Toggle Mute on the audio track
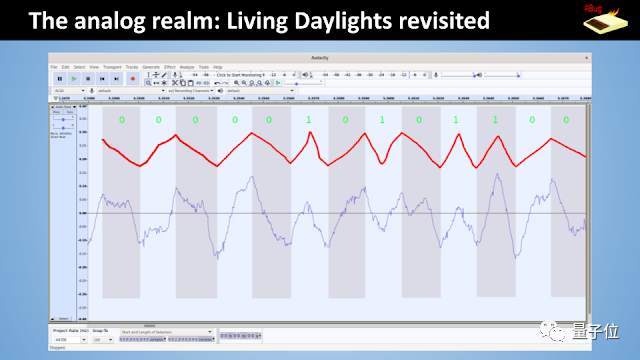Viewport: 640px width, 360px height. (56, 112)
